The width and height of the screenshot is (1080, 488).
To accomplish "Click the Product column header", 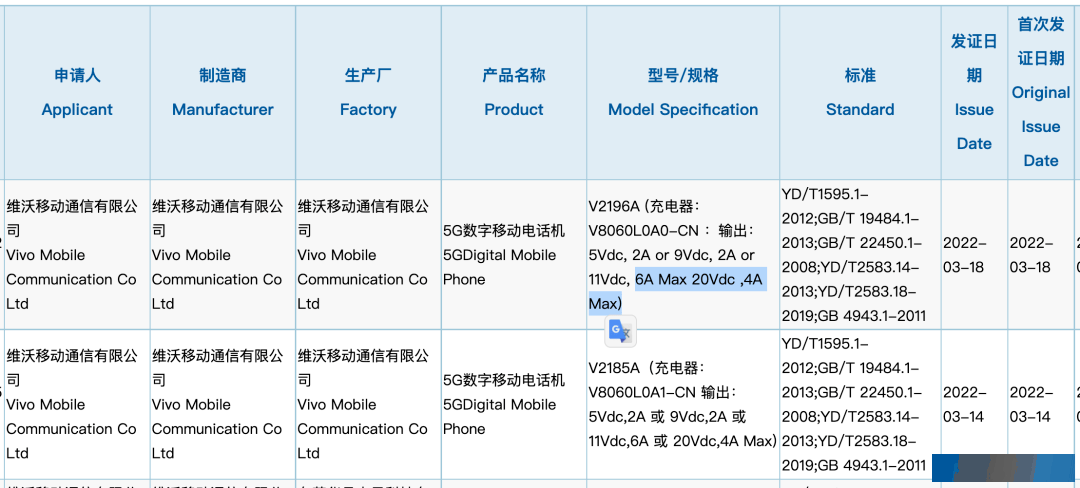I will pyautogui.click(x=514, y=93).
